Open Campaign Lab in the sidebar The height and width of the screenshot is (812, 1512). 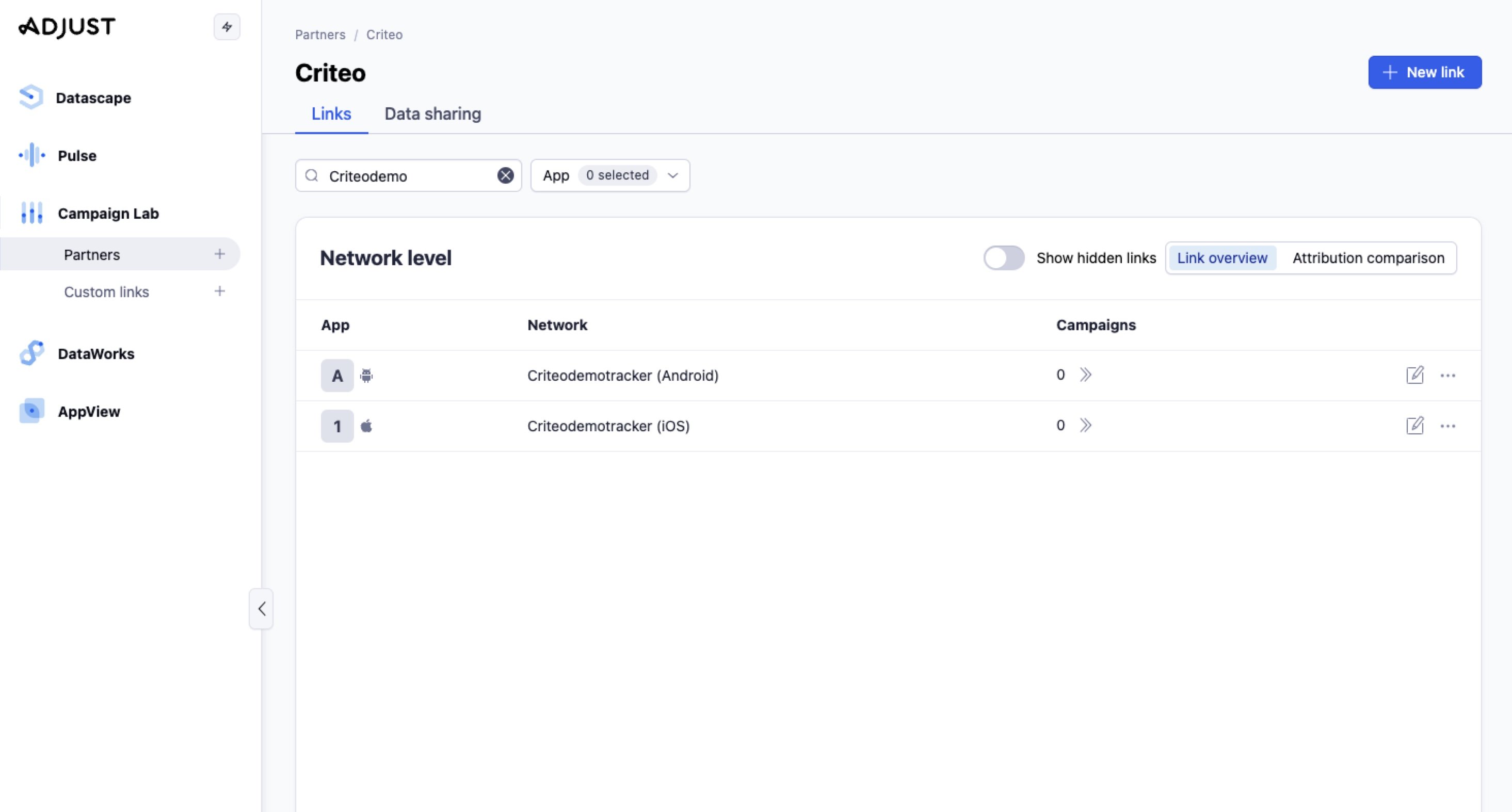(108, 214)
